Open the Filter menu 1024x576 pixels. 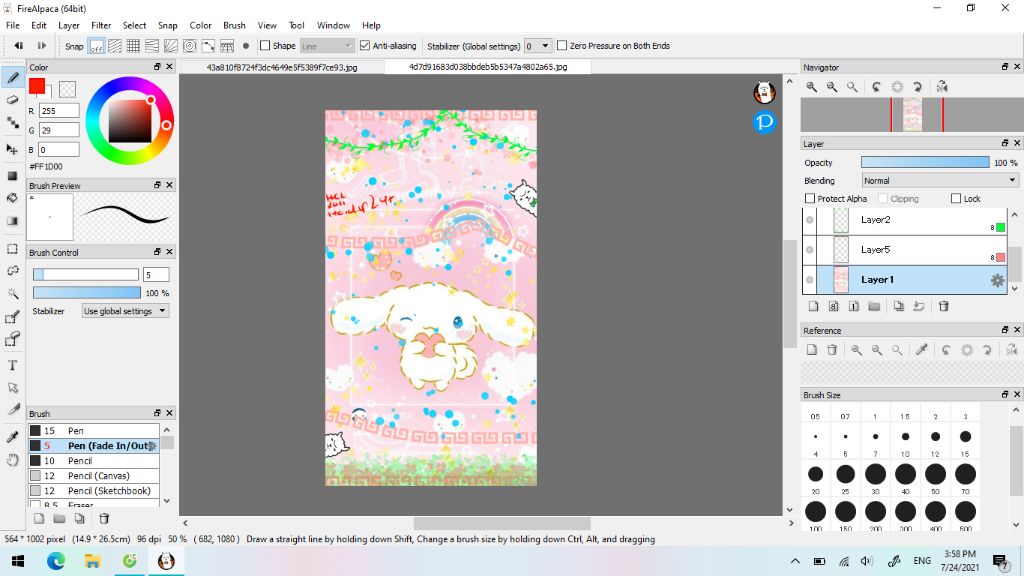[101, 25]
